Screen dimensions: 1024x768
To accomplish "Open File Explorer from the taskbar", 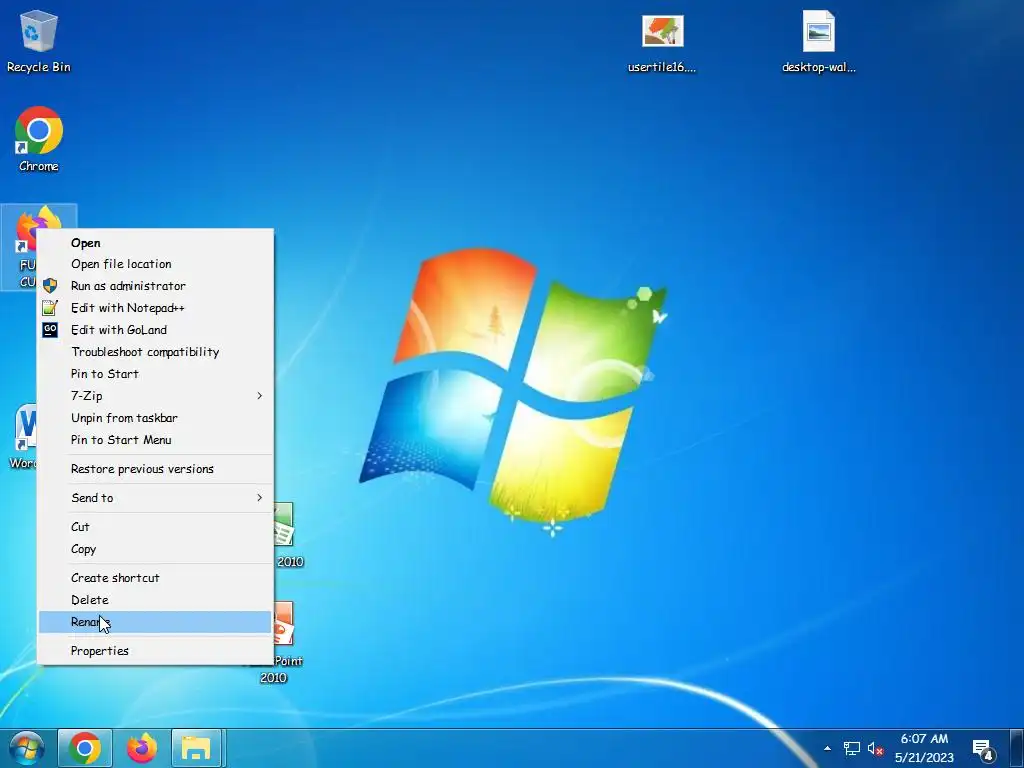I will pyautogui.click(x=197, y=748).
